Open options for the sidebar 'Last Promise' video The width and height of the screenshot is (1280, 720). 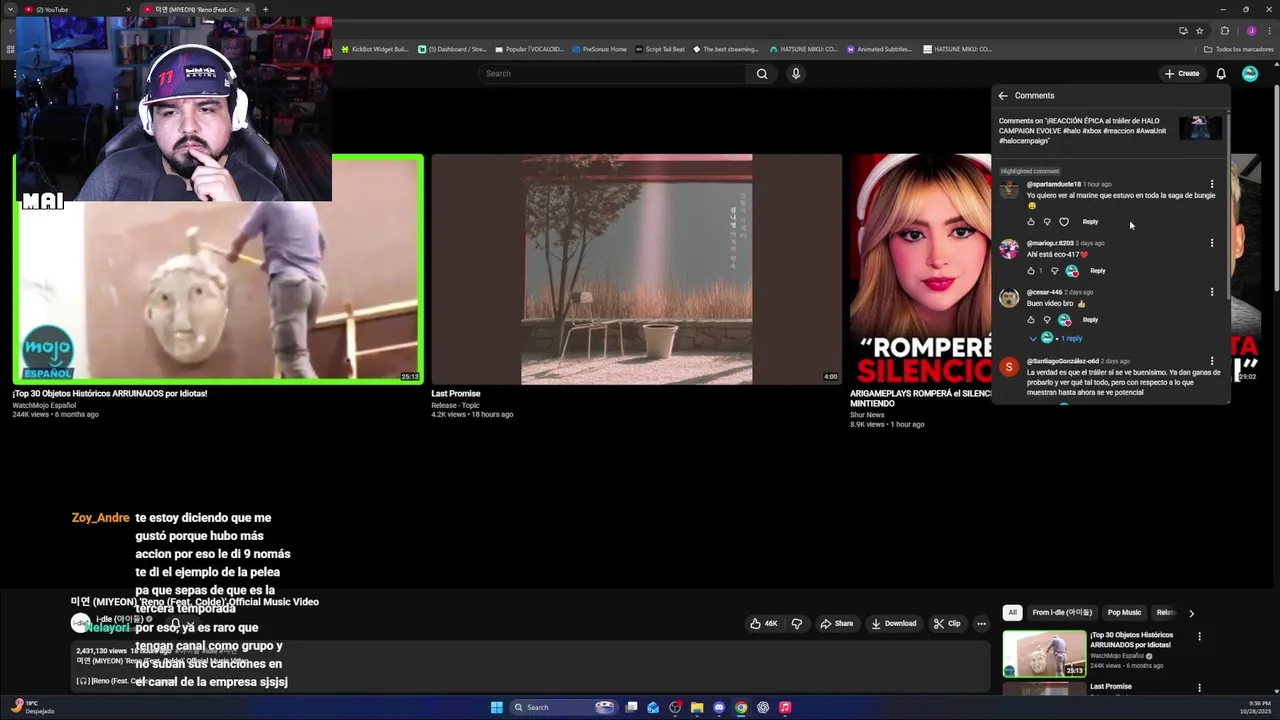(1199, 688)
